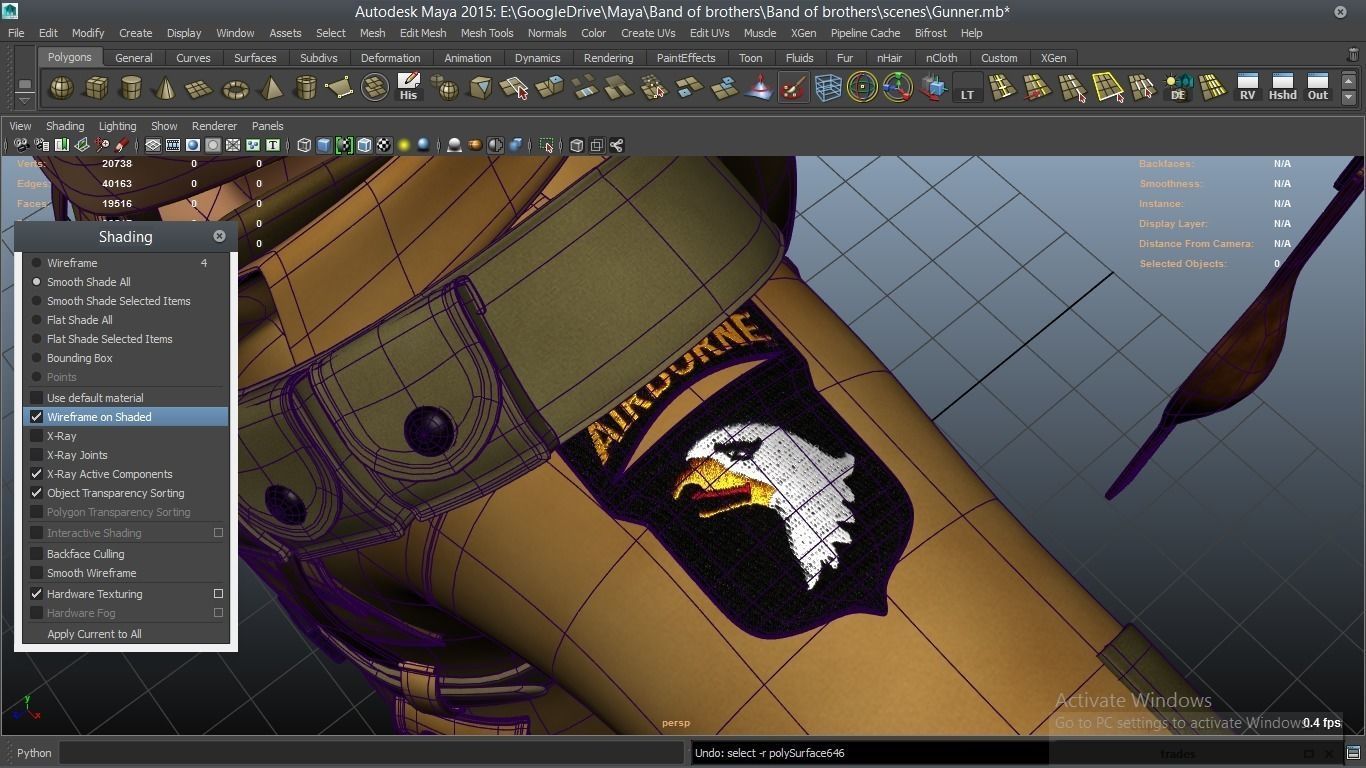Open the Edit Mesh menu
This screenshot has height=768, width=1366.
(x=423, y=33)
